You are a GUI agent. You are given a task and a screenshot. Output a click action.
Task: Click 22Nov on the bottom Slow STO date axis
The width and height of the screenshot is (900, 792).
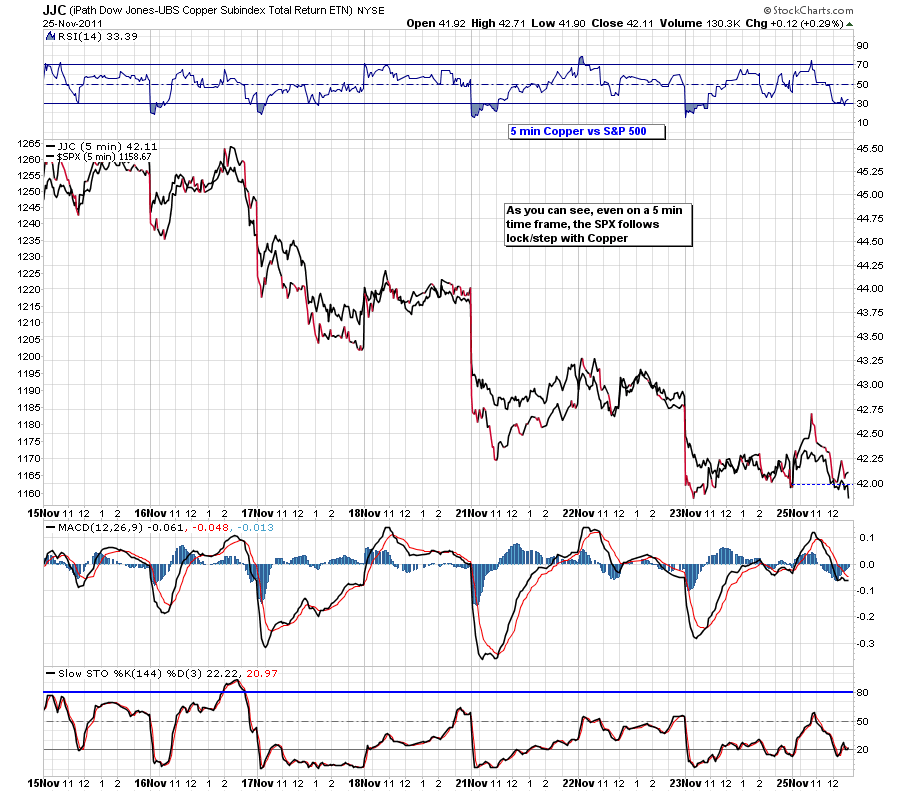click(578, 783)
